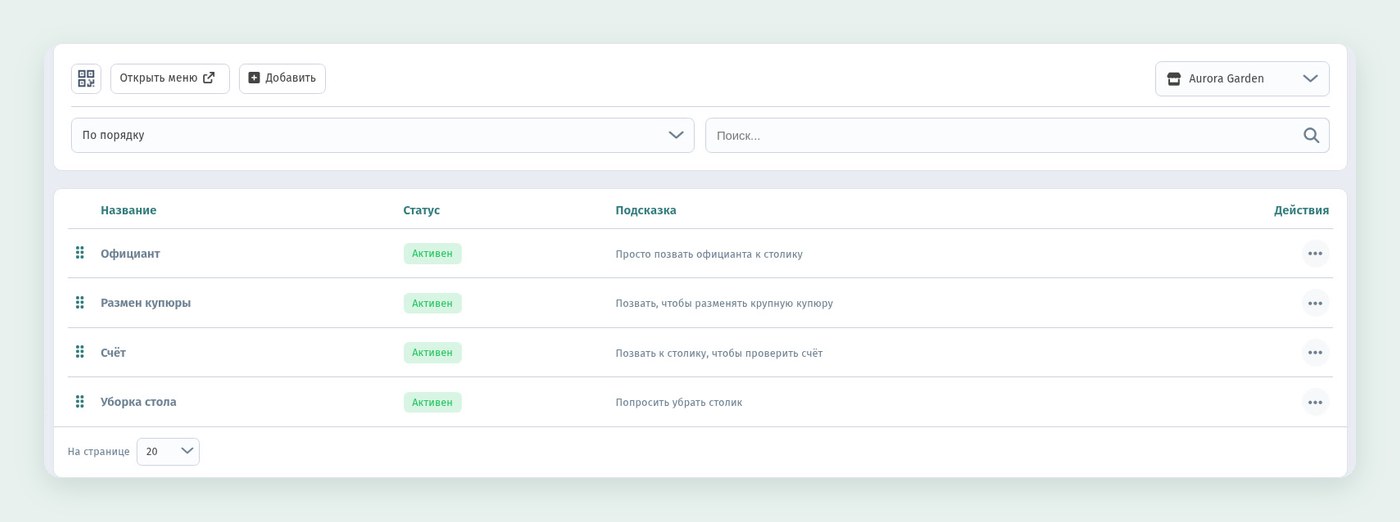Click drag handle of Уборка стола row

(x=80, y=401)
